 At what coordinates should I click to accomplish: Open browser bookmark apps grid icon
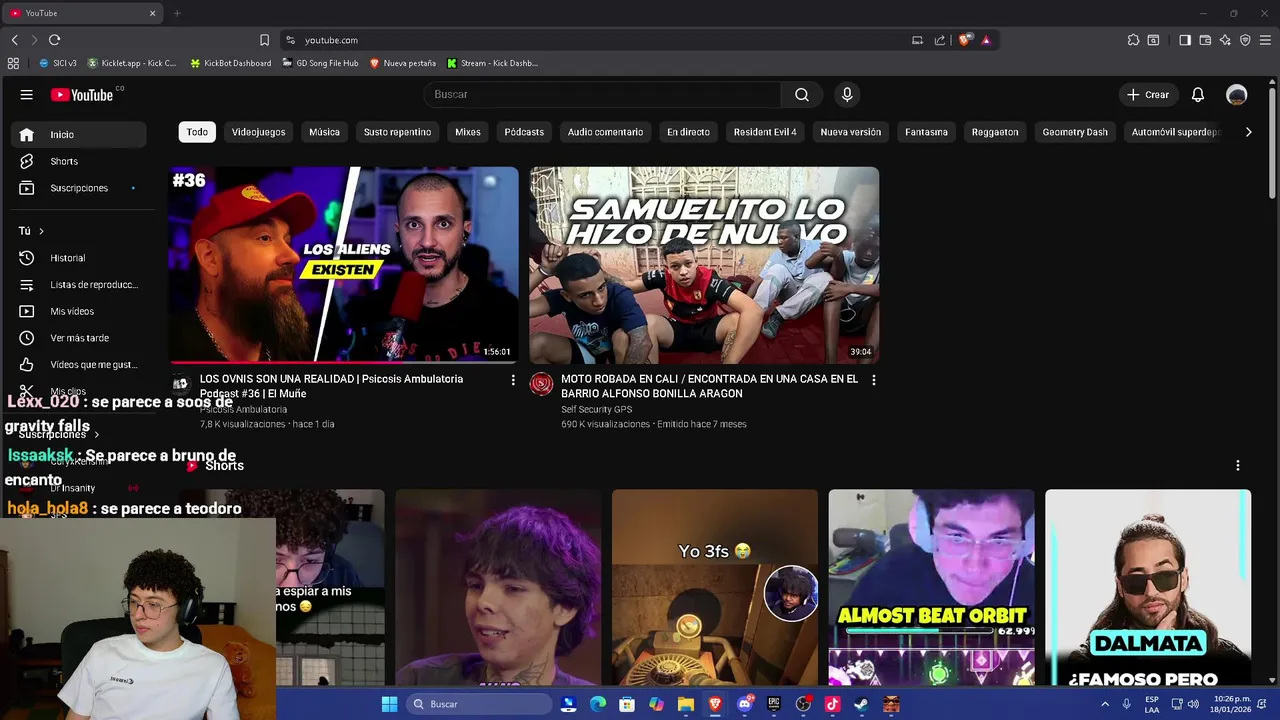13,63
